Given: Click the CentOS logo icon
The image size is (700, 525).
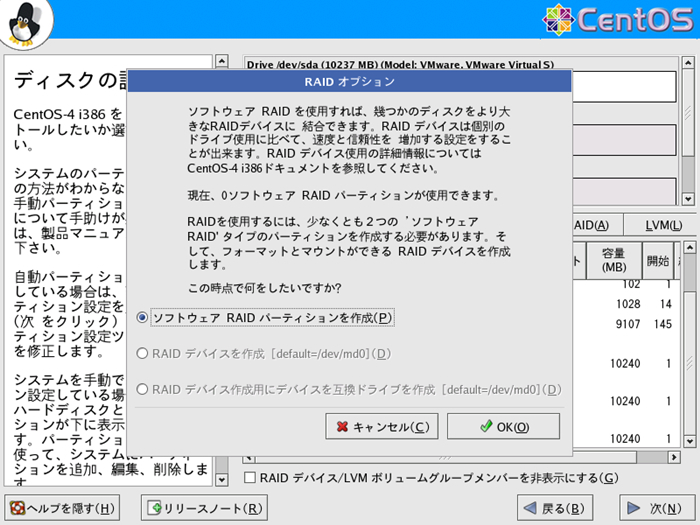Looking at the screenshot, I should tap(558, 19).
